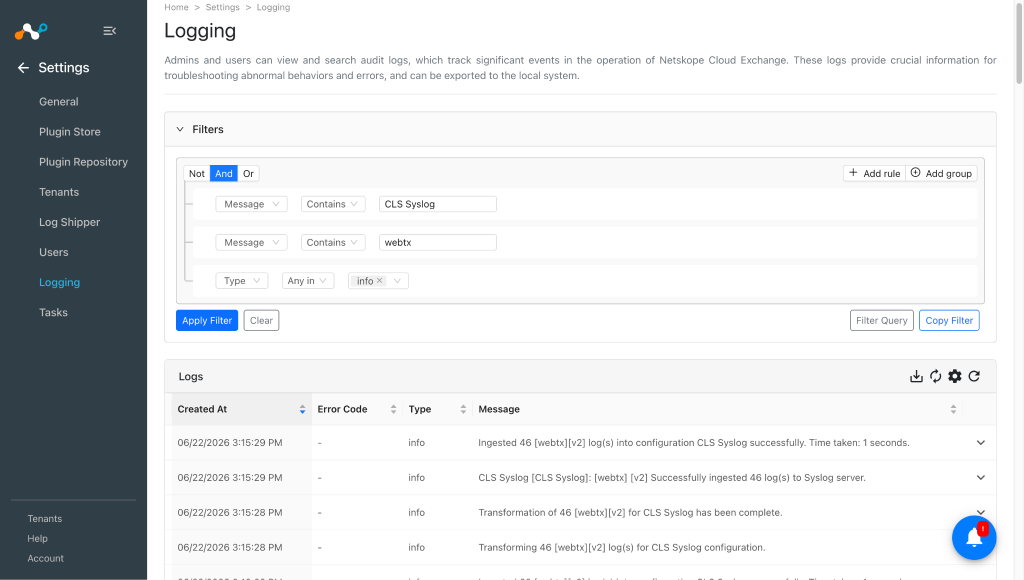Image resolution: width=1024 pixels, height=580 pixels.
Task: Open Help link
Action: click(x=37, y=538)
